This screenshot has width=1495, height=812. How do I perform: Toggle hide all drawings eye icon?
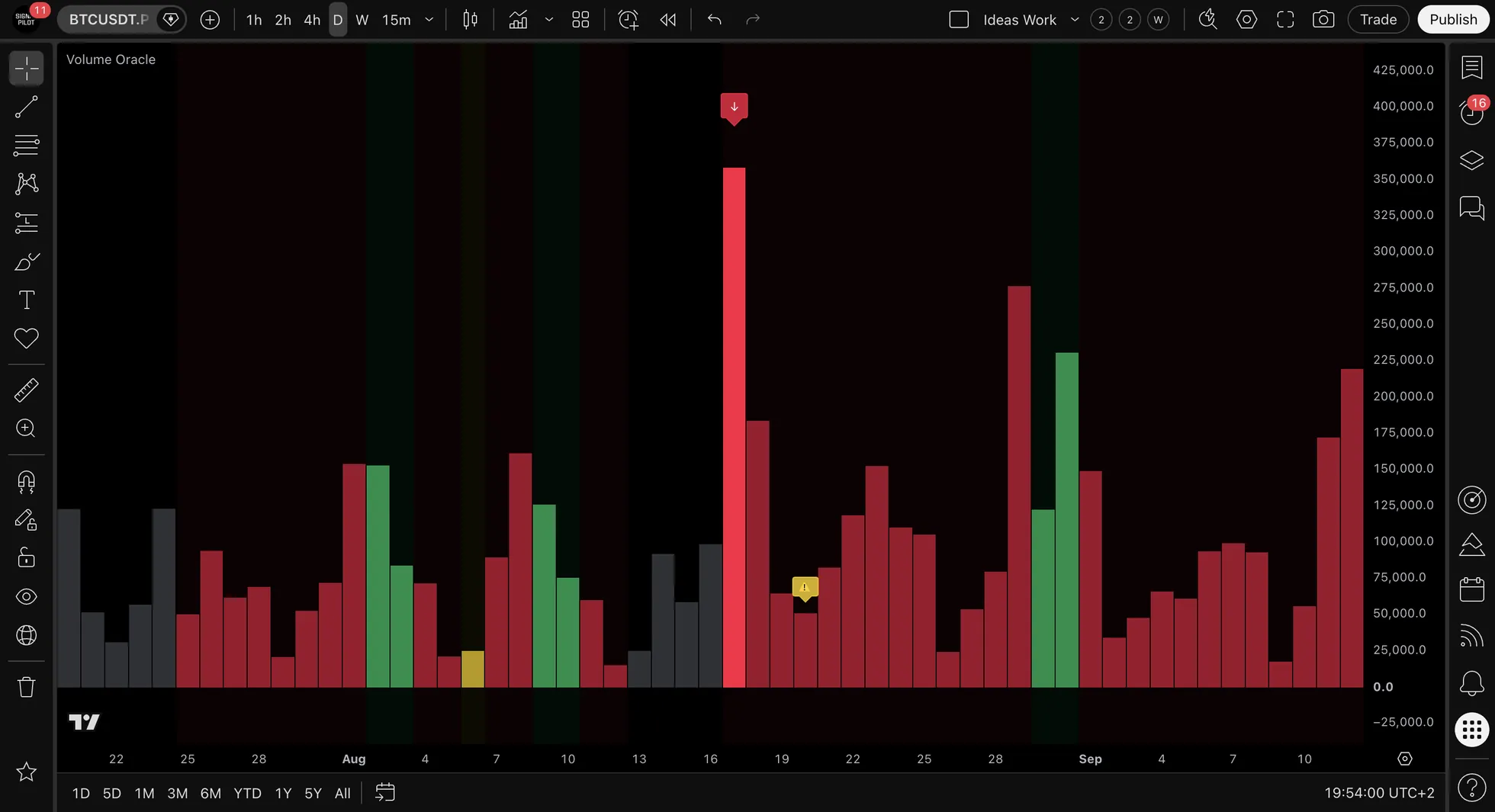27,596
